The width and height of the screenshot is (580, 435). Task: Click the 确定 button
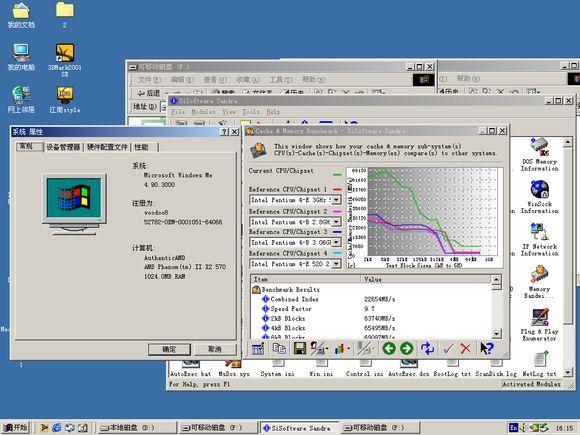[169, 350]
